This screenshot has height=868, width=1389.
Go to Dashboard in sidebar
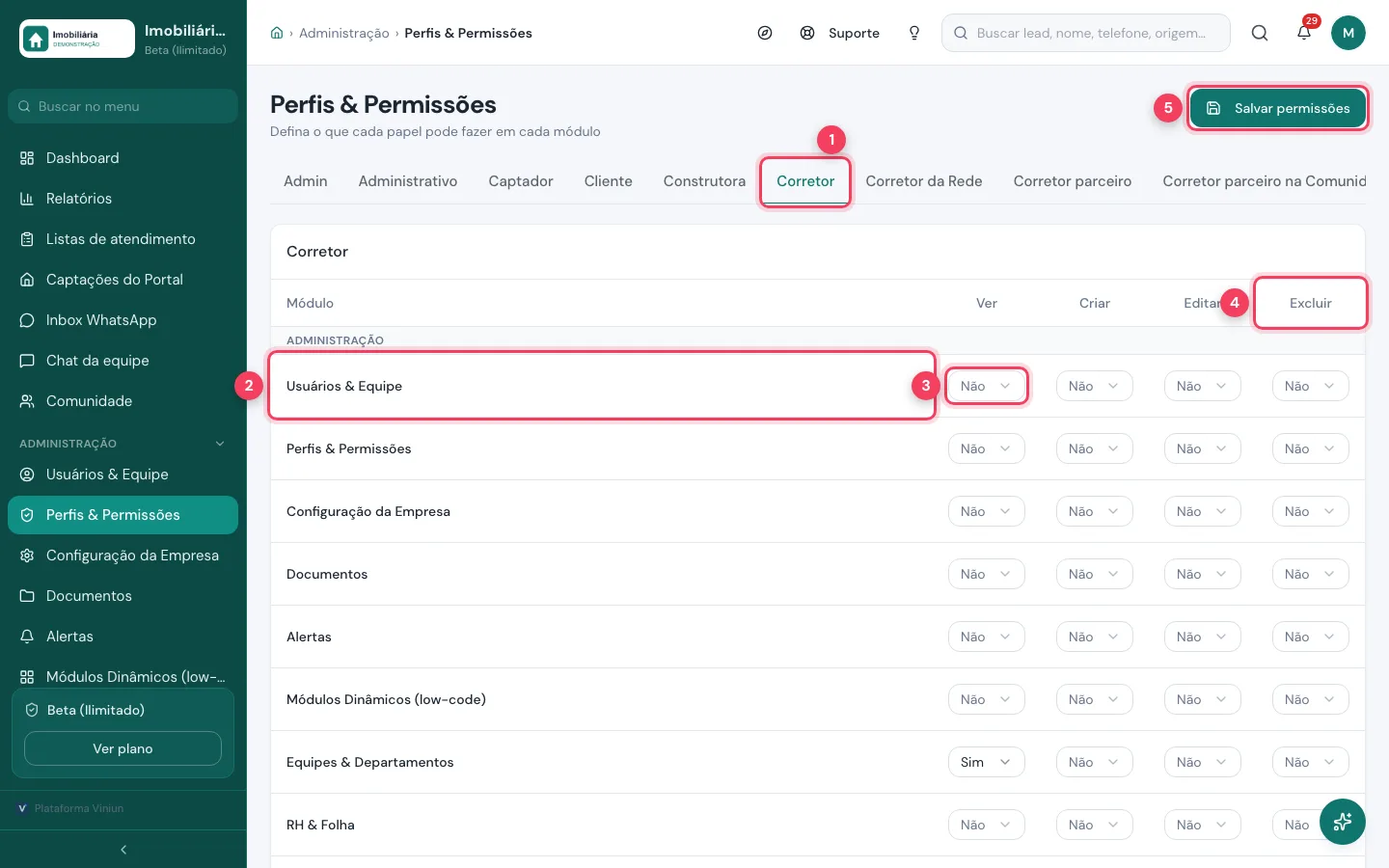pyautogui.click(x=123, y=158)
